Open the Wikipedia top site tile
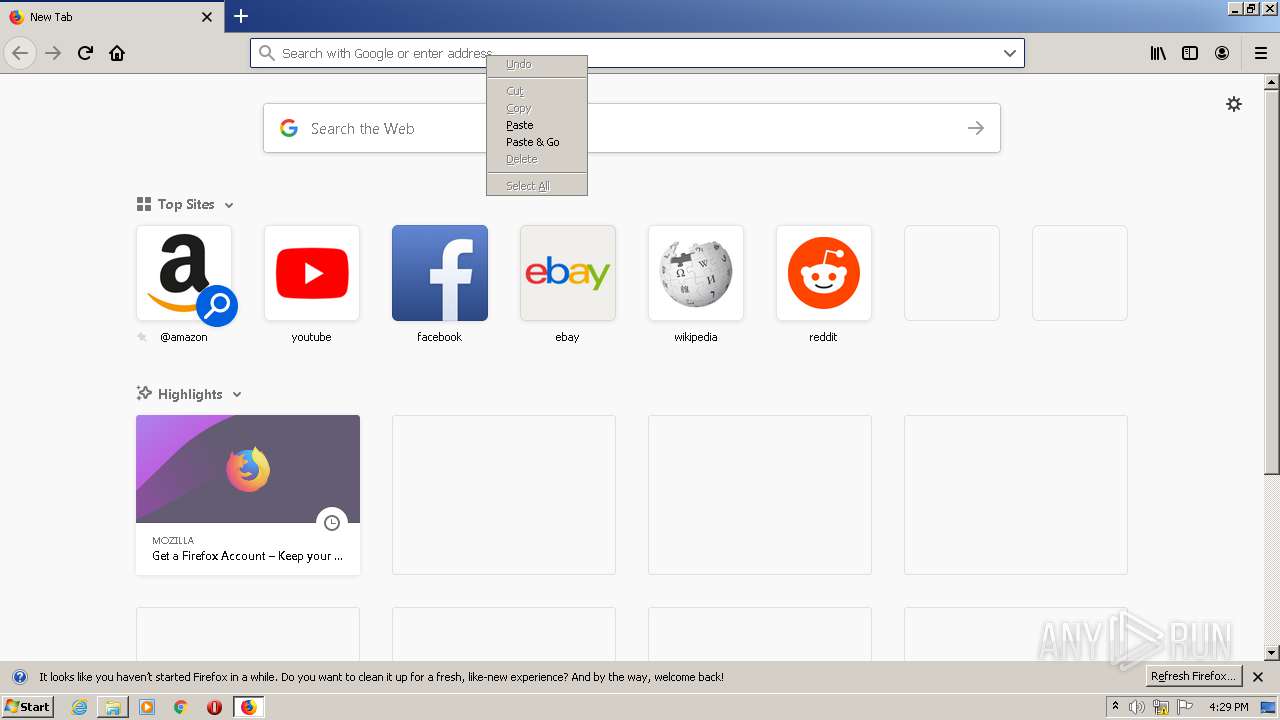This screenshot has width=1280, height=720. point(696,273)
